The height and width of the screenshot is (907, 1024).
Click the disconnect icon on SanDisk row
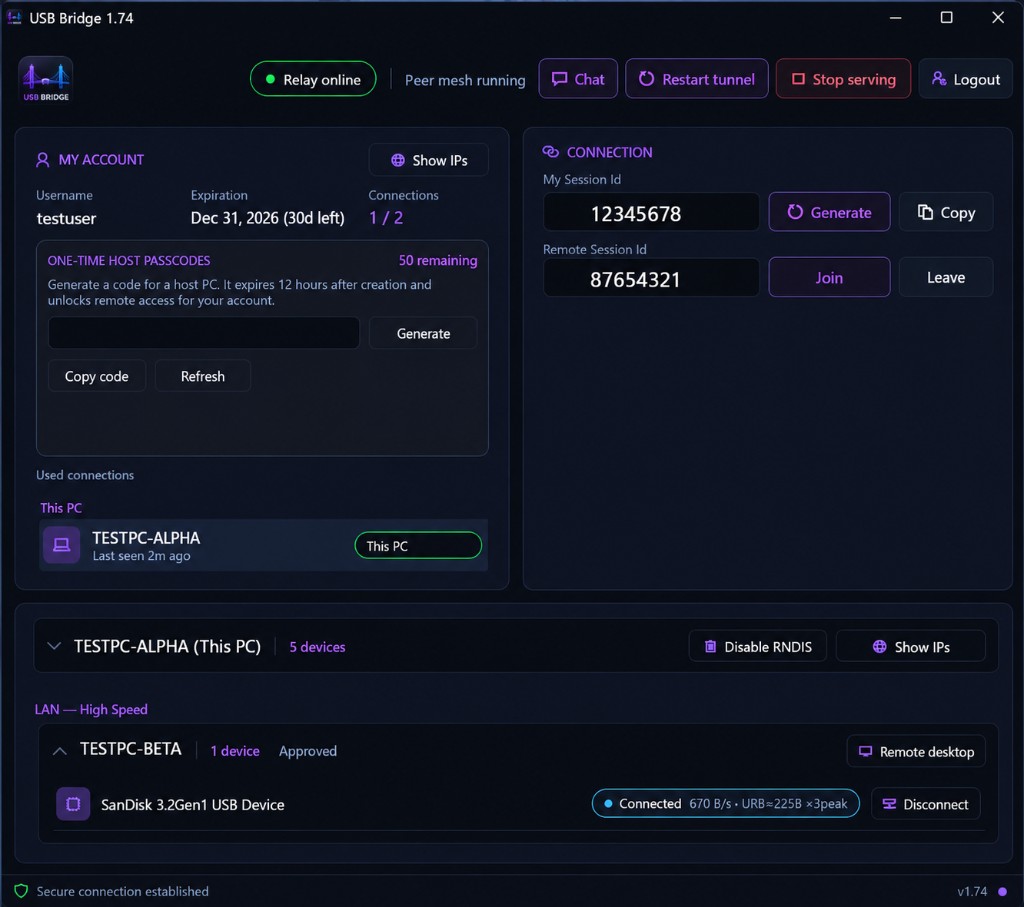pos(889,804)
